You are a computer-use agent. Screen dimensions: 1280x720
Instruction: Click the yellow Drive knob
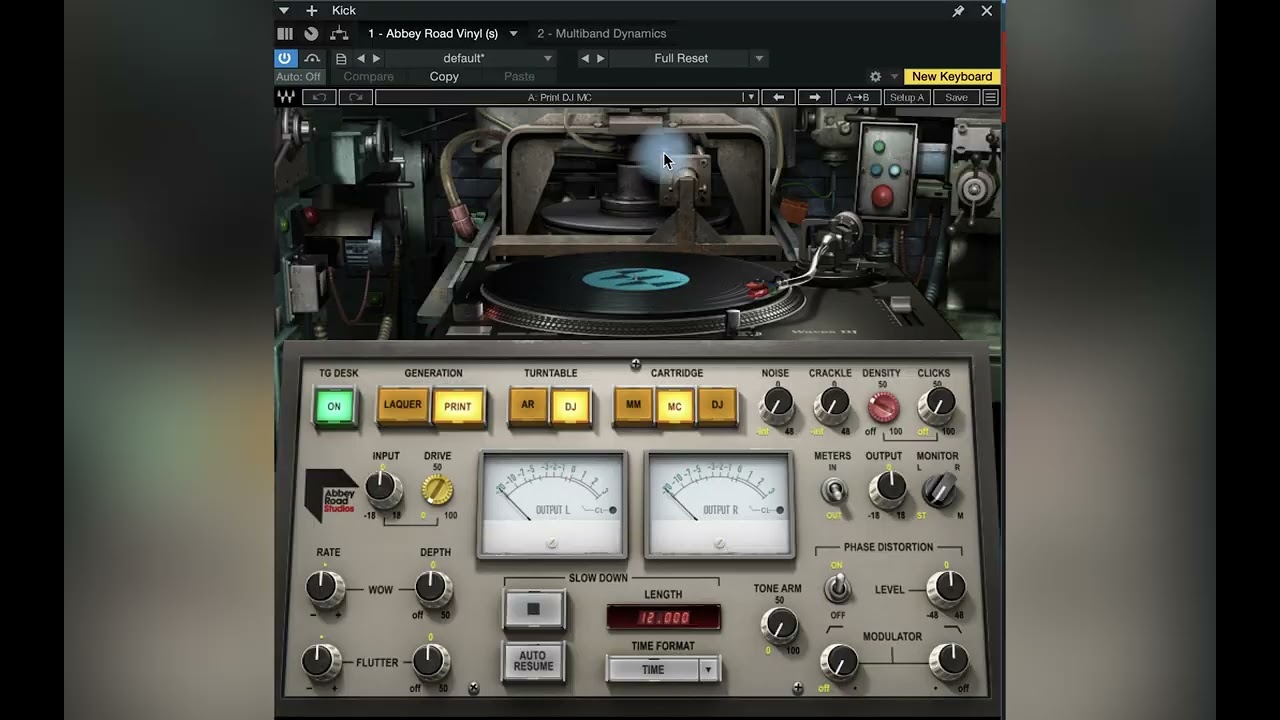point(437,489)
